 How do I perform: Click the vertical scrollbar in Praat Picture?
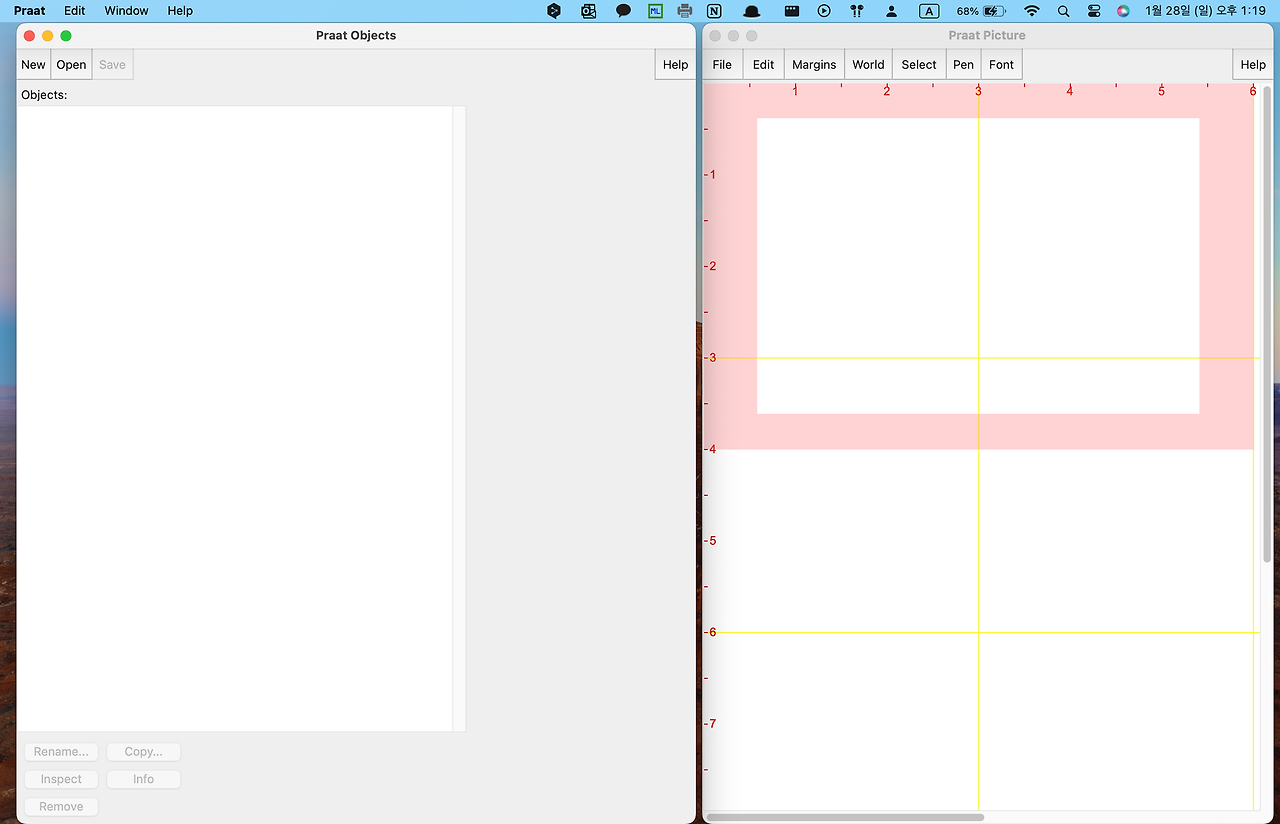click(1268, 325)
